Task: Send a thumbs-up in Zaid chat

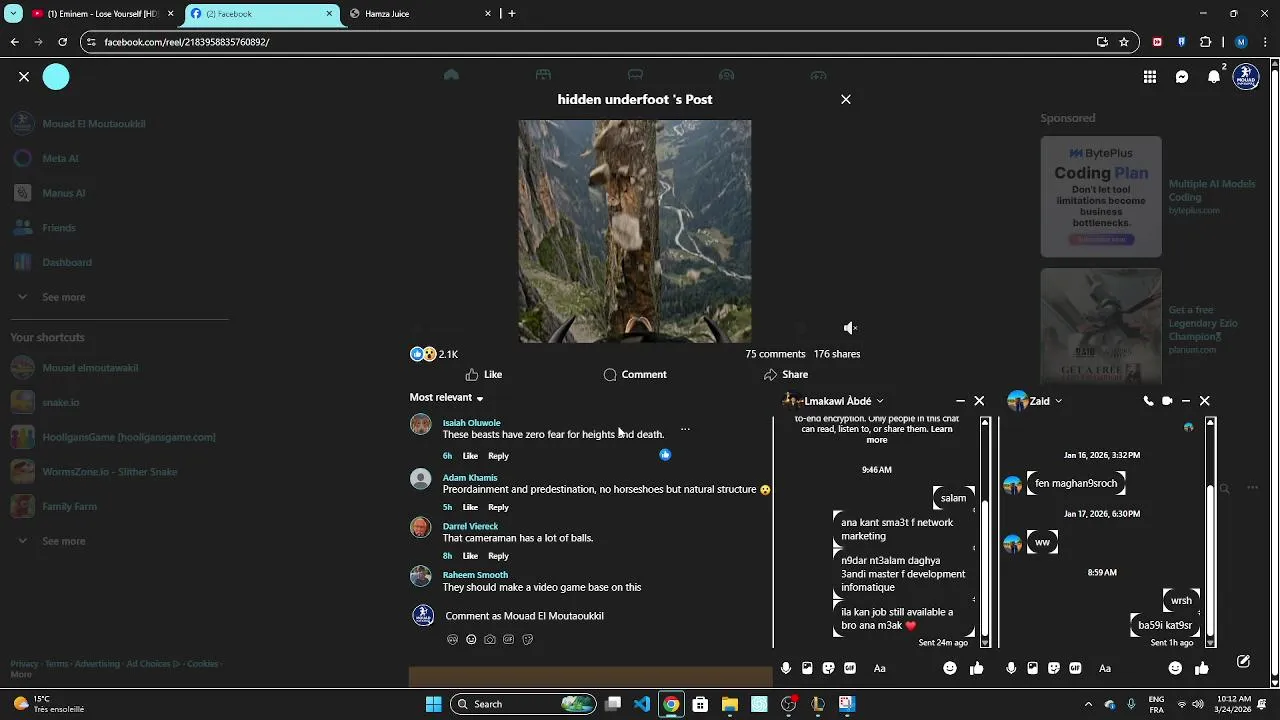Action: tap(1202, 668)
